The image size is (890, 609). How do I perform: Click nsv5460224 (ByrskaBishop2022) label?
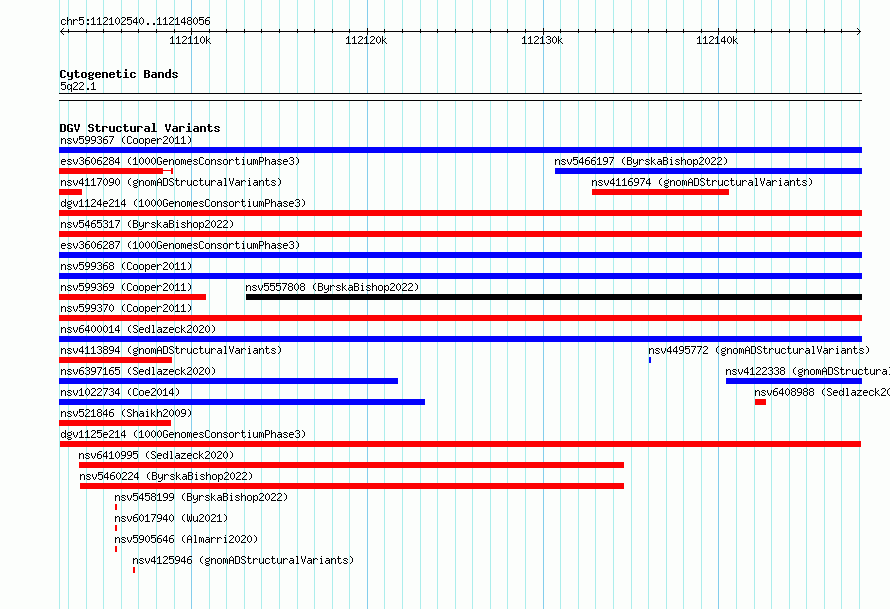166,476
